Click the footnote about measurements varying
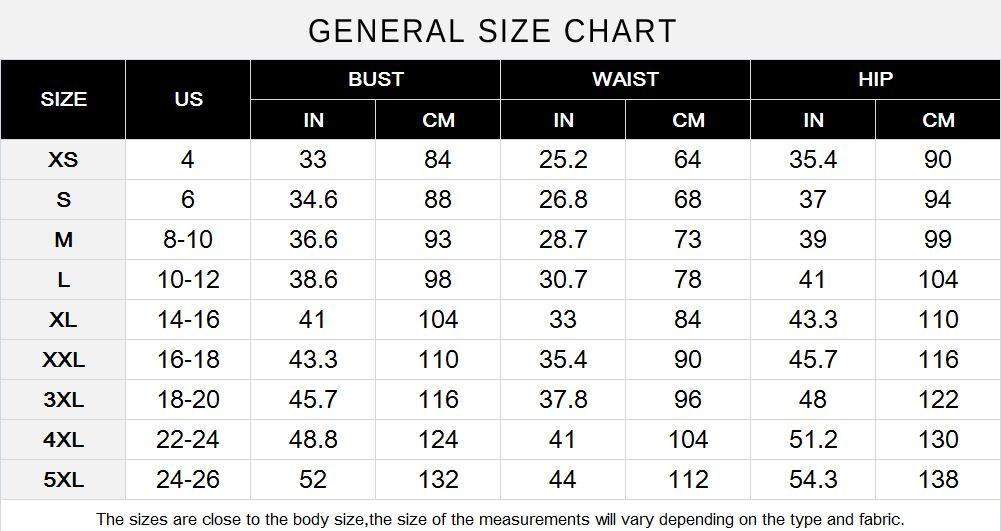Viewport: 1001px width, 531px height. pyautogui.click(x=500, y=520)
